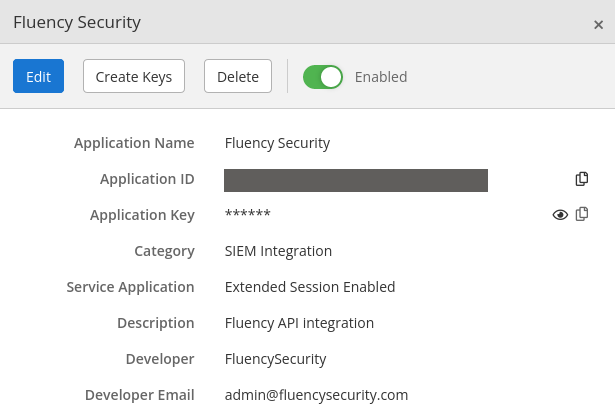Click the 'Fluency Security' dialog title
Image resolution: width=615 pixels, height=415 pixels.
[x=77, y=22]
